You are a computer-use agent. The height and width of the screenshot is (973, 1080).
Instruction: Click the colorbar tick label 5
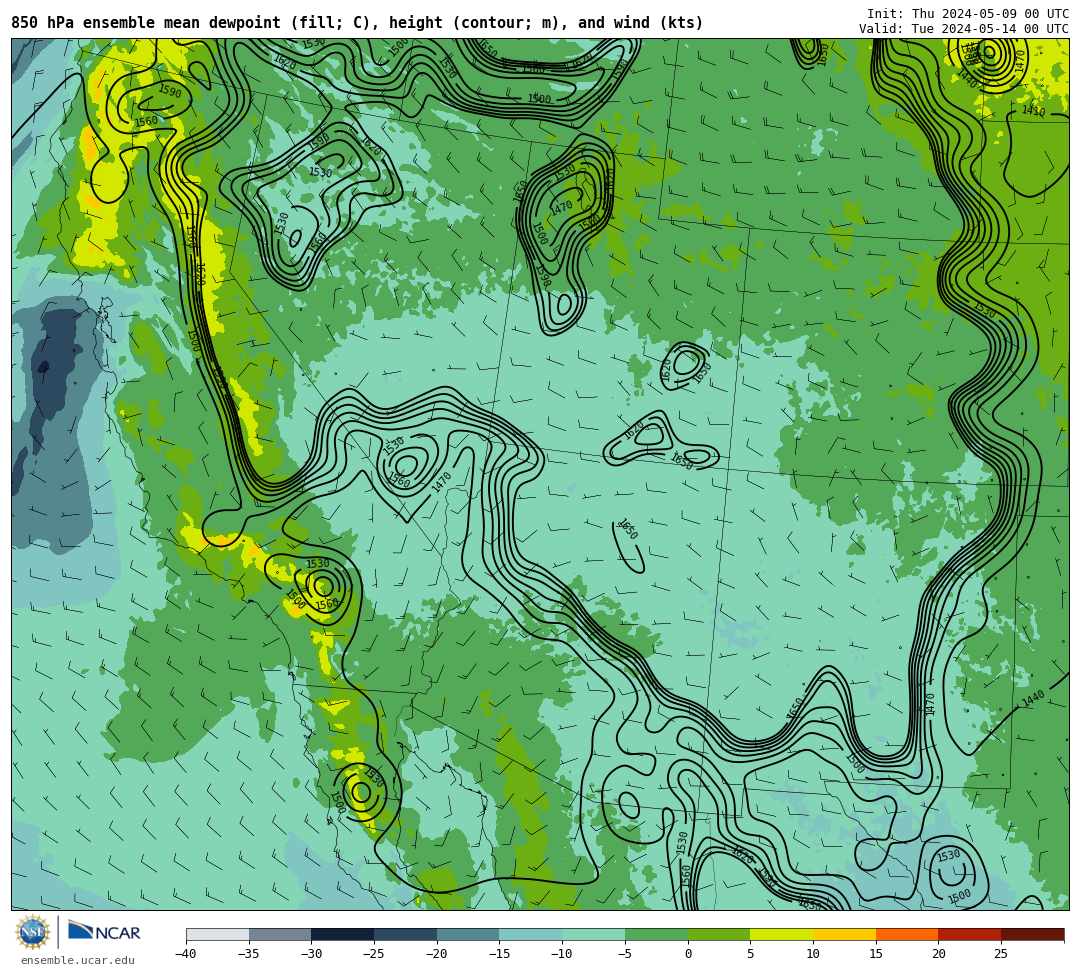coord(751,954)
